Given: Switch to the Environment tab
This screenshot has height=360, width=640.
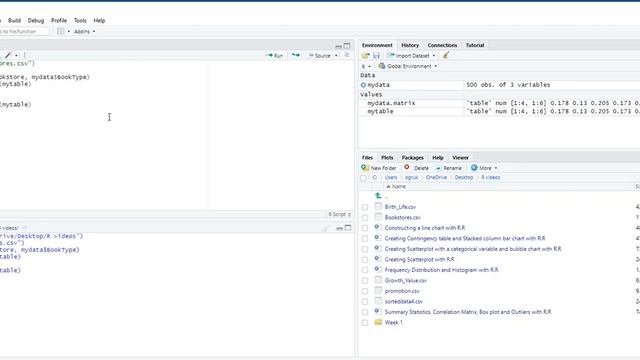Looking at the screenshot, I should [377, 45].
